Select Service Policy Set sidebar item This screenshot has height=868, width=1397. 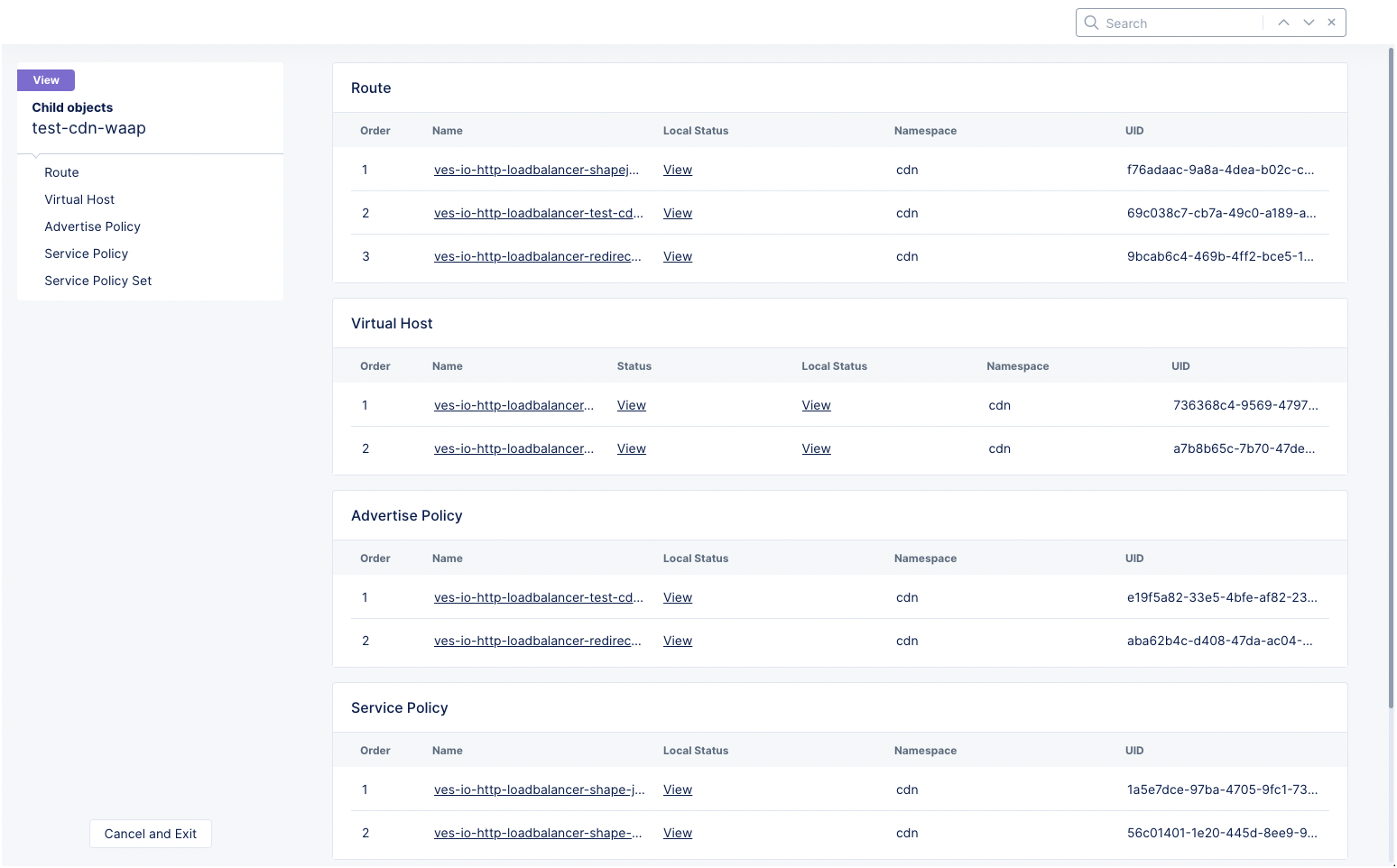pos(97,281)
